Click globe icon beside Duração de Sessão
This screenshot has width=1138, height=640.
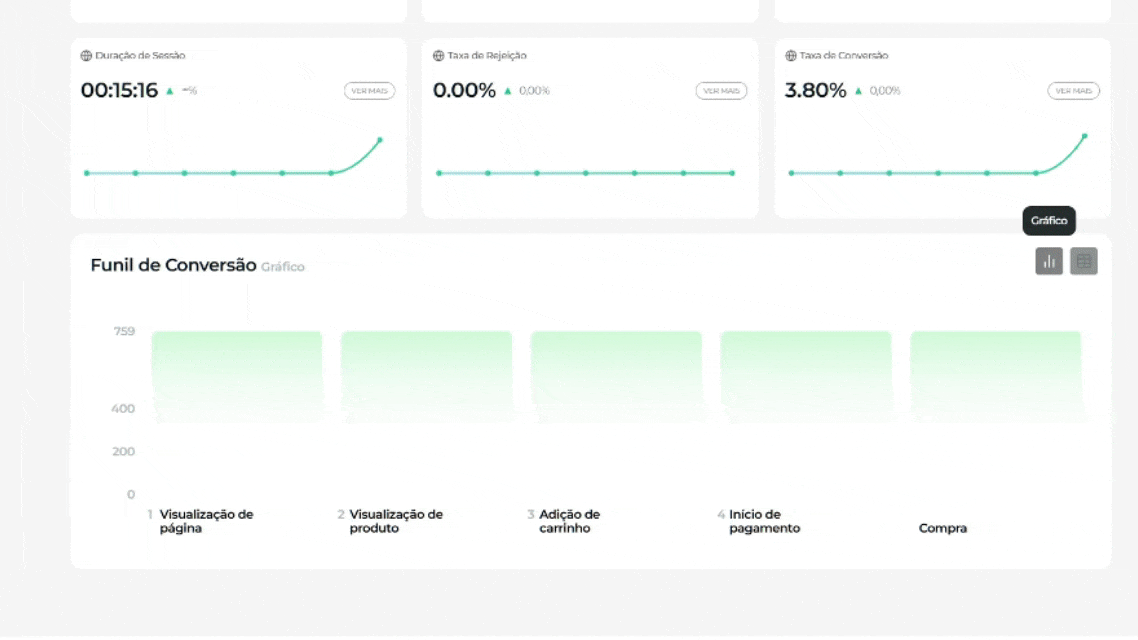click(86, 56)
